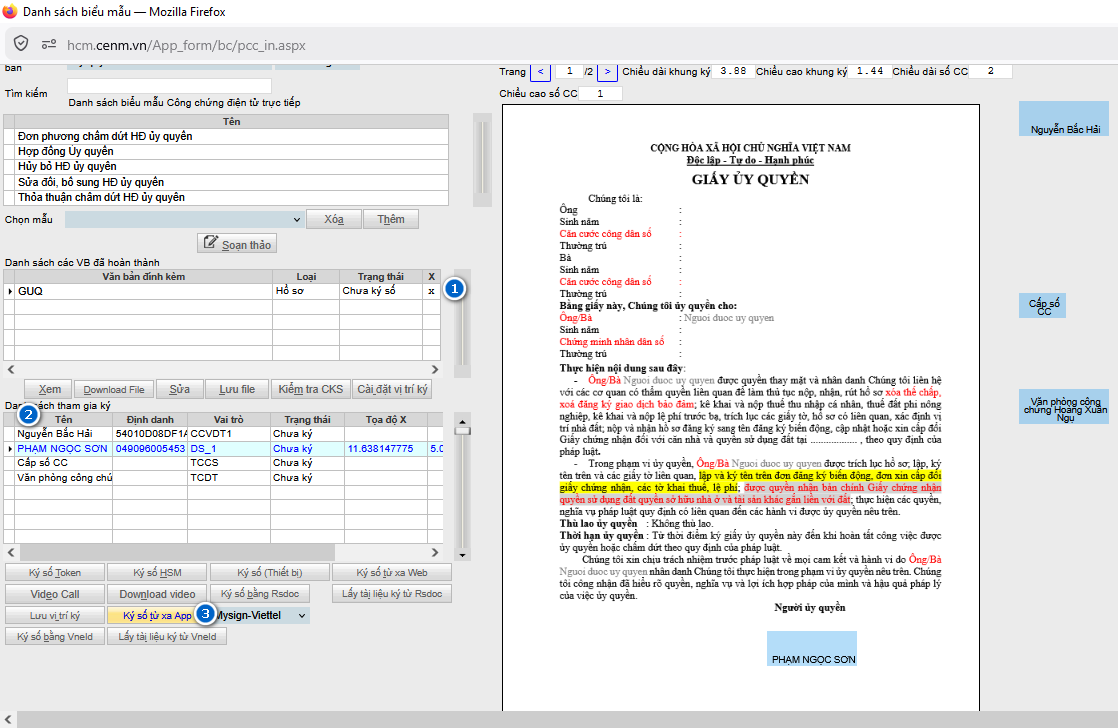Open the Mysign-Viettel provider dropdown
The height and width of the screenshot is (728, 1118).
click(x=261, y=615)
